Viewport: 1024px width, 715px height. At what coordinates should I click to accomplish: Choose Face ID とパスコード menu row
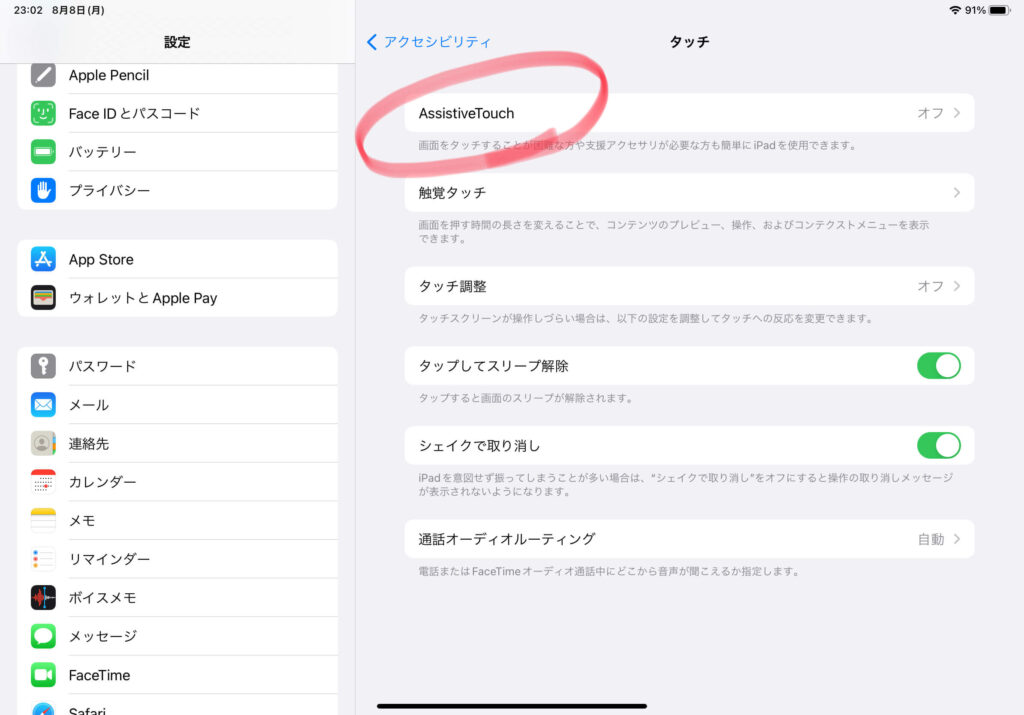(x=178, y=113)
